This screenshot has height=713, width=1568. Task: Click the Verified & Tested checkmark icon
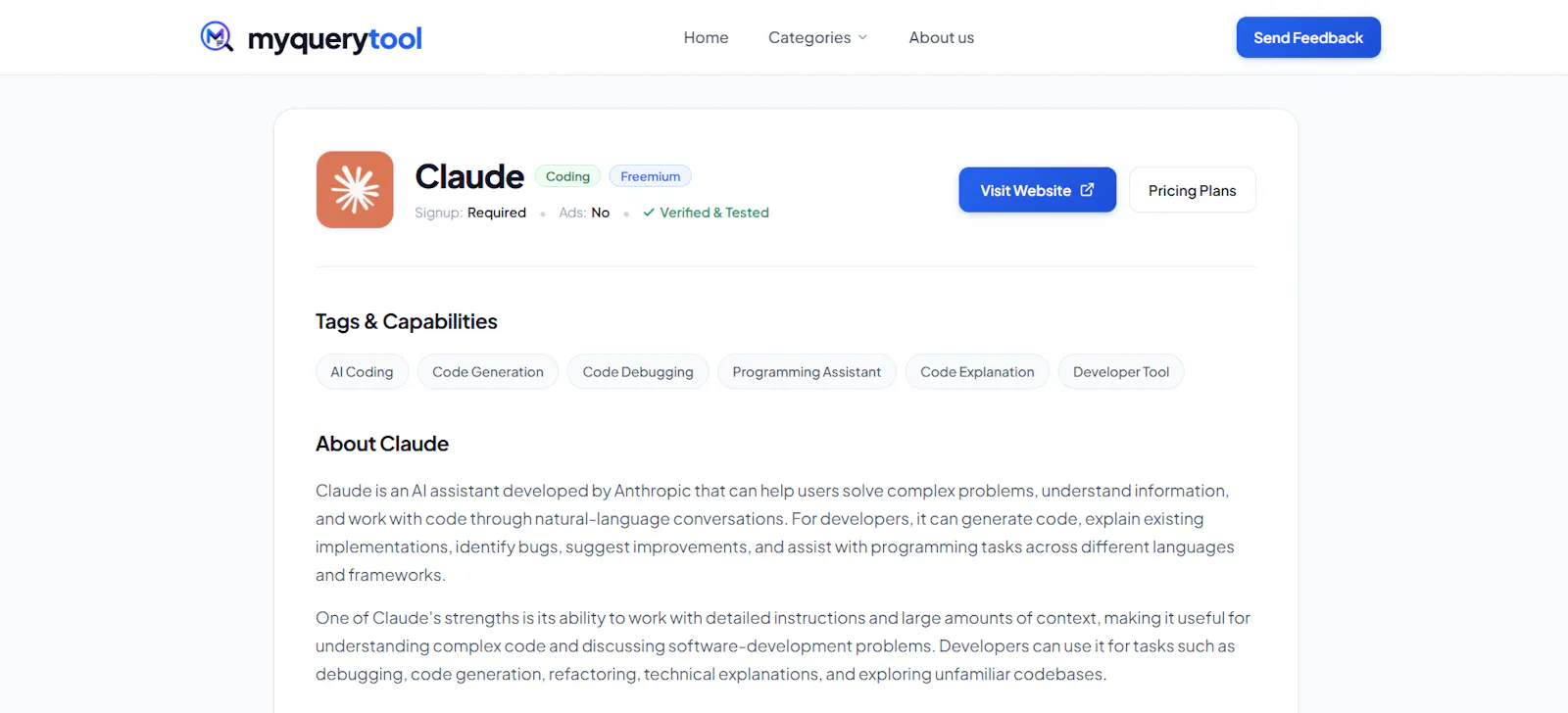(649, 213)
